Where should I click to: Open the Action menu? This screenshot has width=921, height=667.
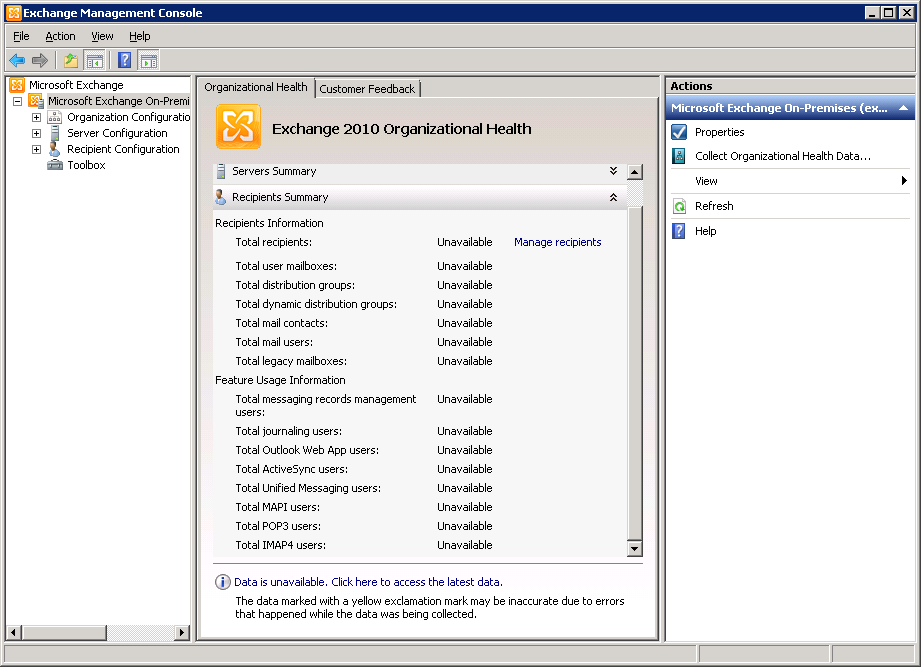tap(60, 36)
